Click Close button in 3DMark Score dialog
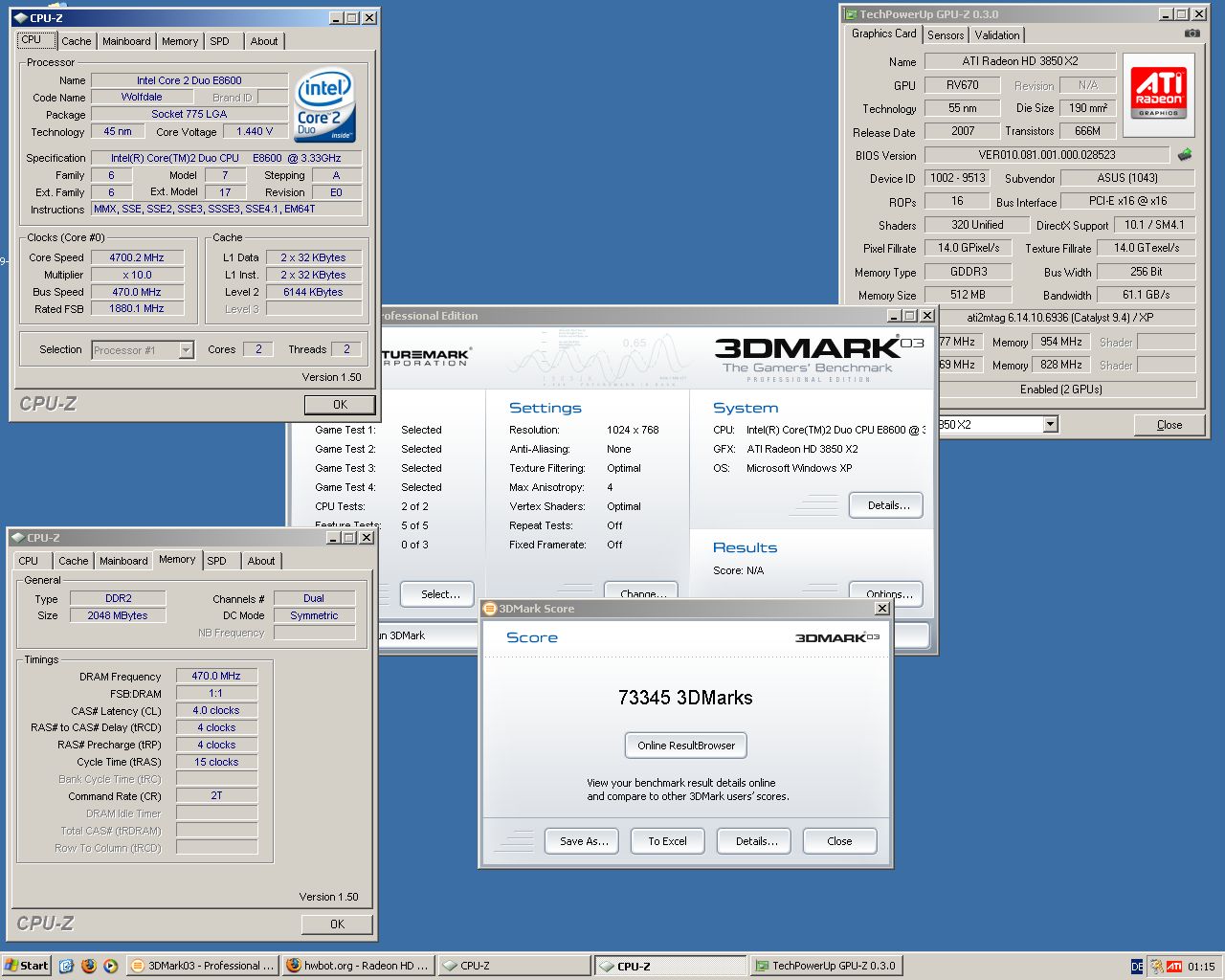Screen dimensions: 1225x980 point(839,841)
